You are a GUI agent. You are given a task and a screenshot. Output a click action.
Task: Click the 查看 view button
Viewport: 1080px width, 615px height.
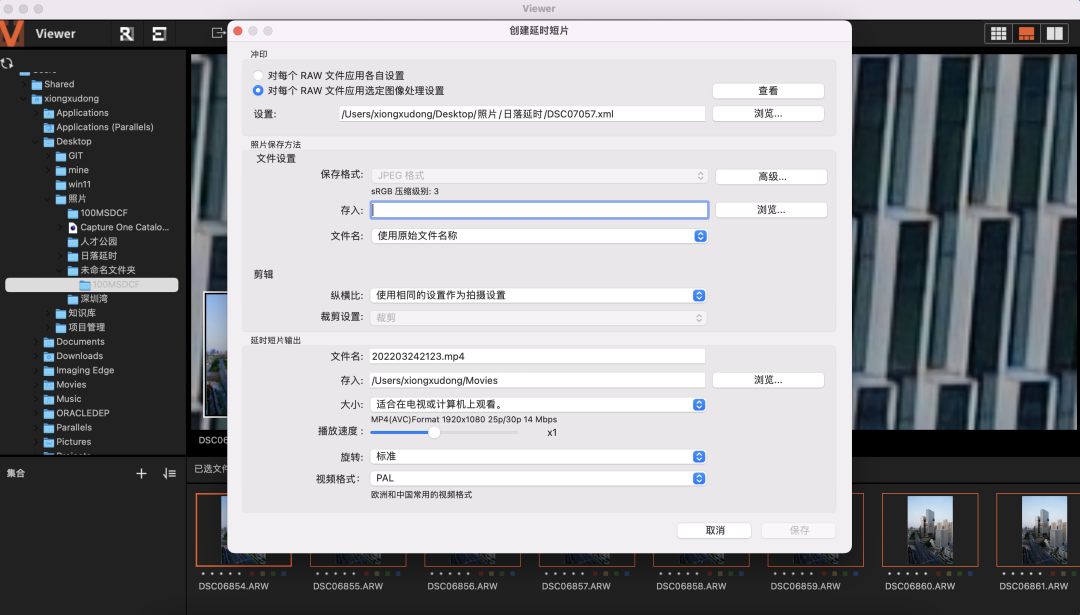point(768,91)
